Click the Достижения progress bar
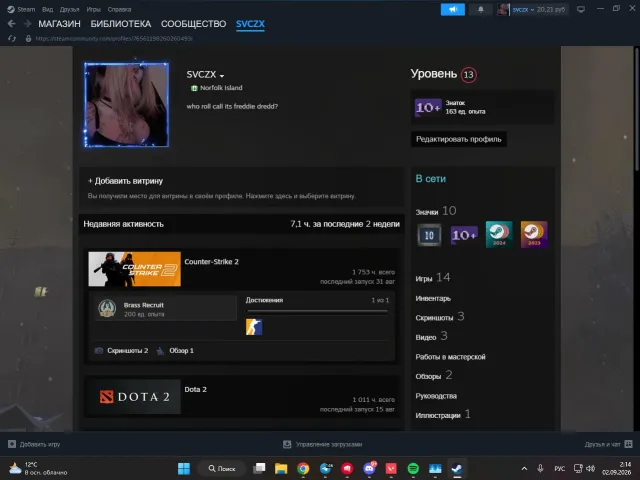Image resolution: width=640 pixels, height=480 pixels. point(317,311)
